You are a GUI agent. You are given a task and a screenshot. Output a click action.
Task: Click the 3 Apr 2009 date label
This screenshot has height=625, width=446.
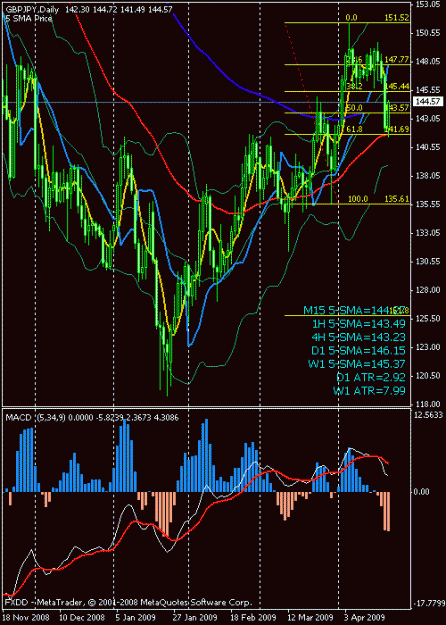point(365,617)
